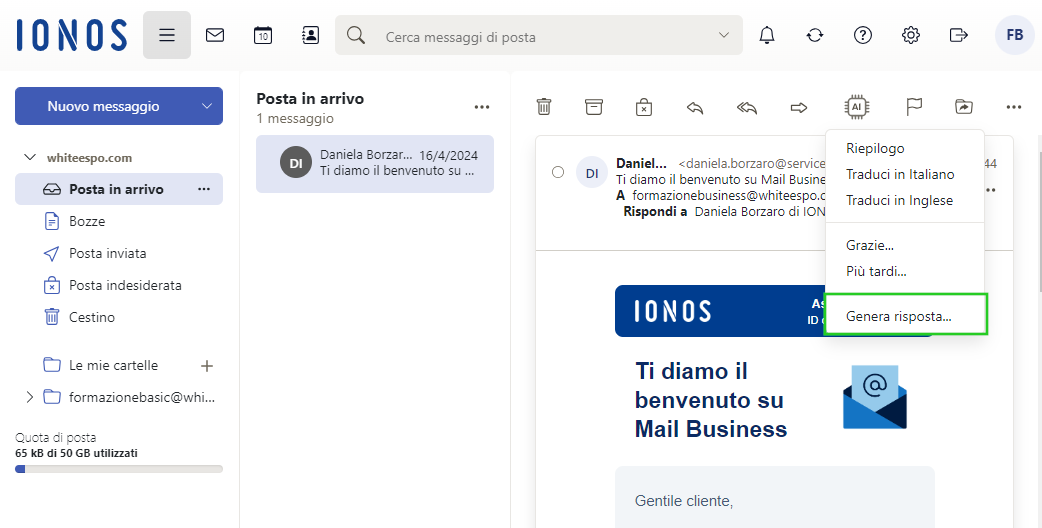Forward the message arrow icon

click(x=799, y=107)
